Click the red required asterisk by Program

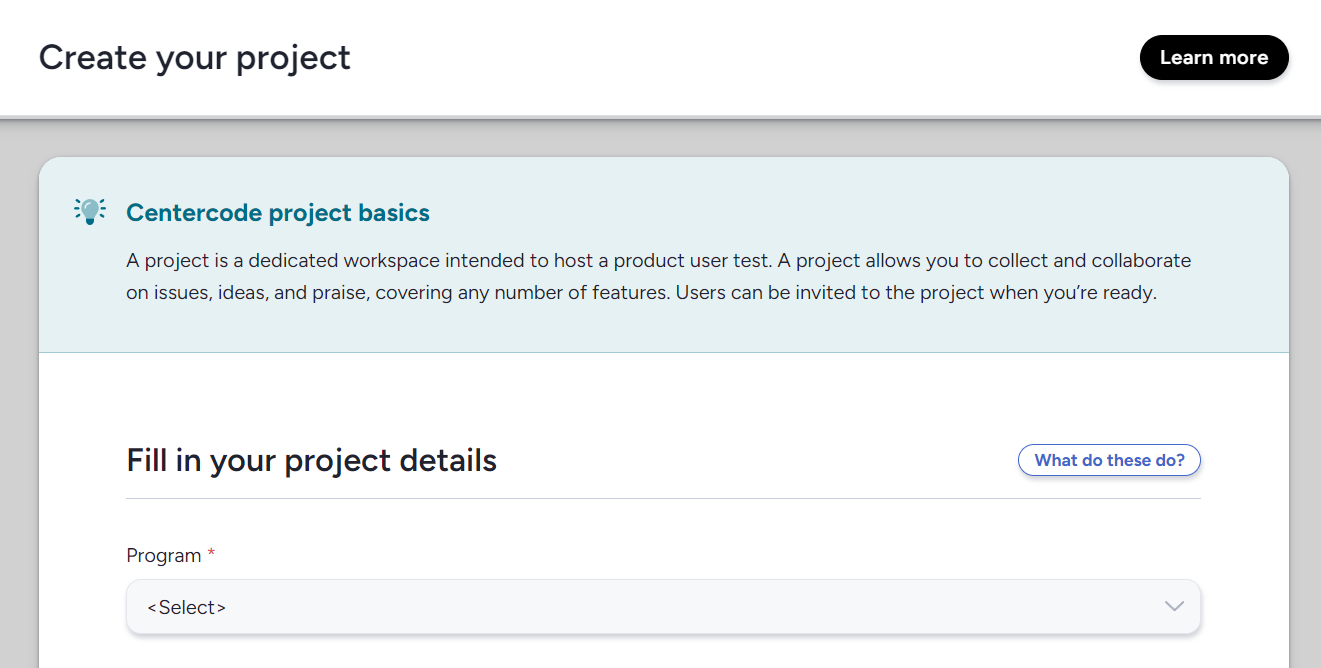pyautogui.click(x=211, y=554)
